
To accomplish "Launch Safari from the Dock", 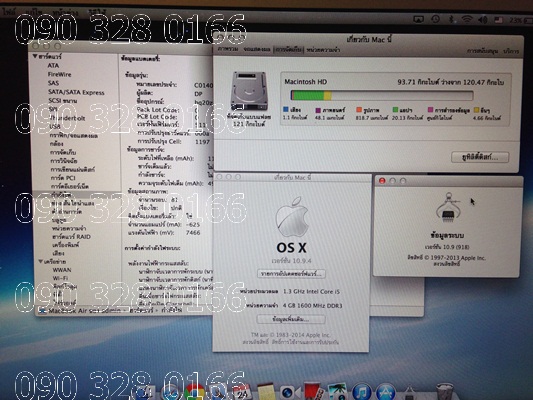I will (171, 393).
